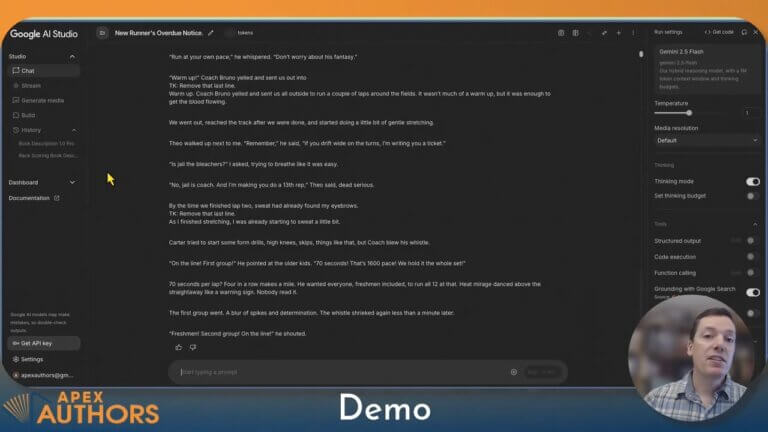Open compare mode icon in top toolbar
768x432 pixels.
pos(576,33)
